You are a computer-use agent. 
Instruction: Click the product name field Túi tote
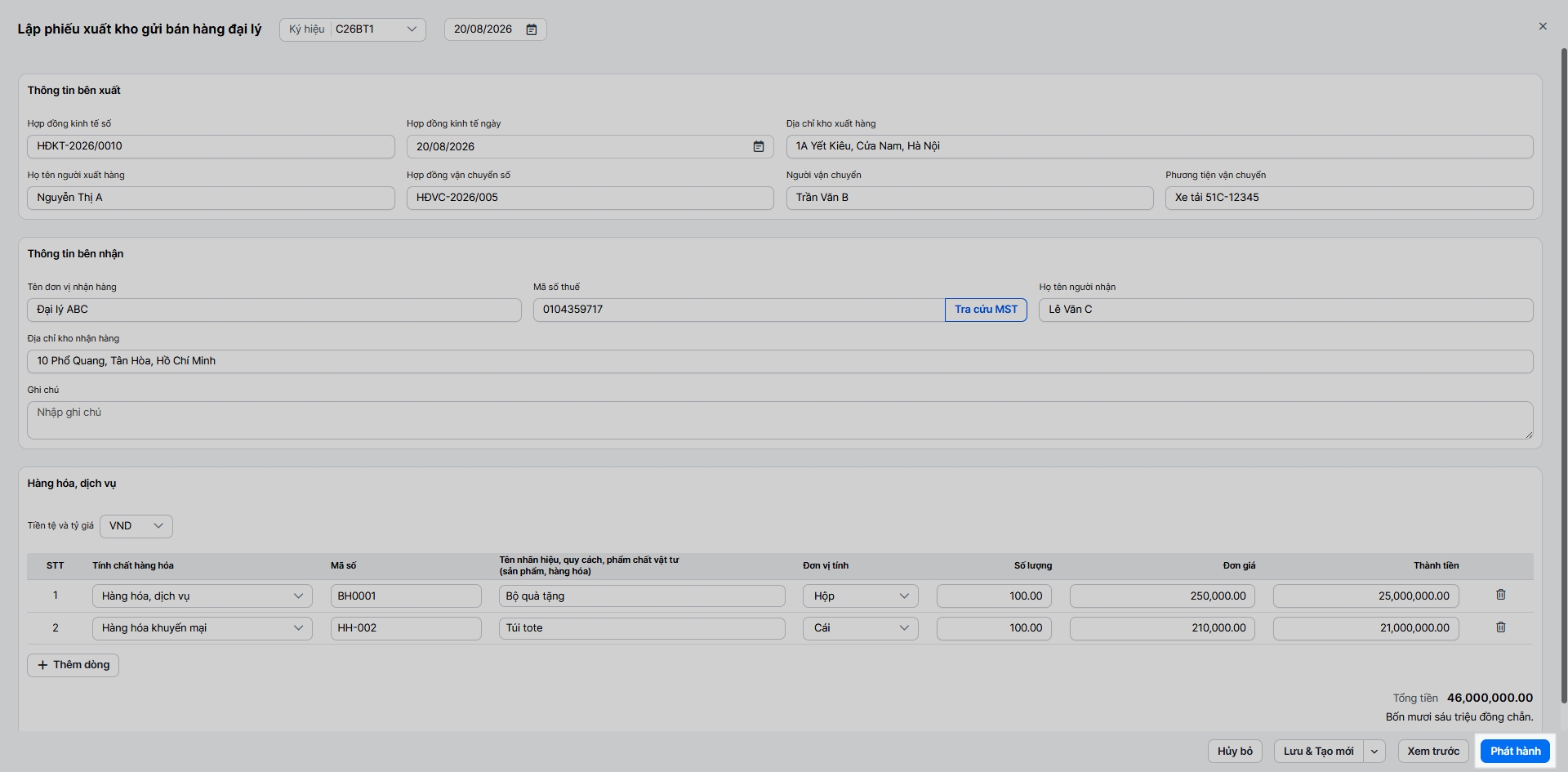point(642,628)
